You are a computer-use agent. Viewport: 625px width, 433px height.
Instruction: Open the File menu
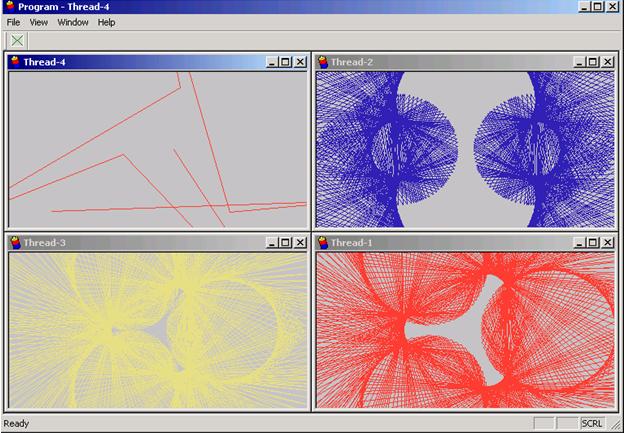13,23
